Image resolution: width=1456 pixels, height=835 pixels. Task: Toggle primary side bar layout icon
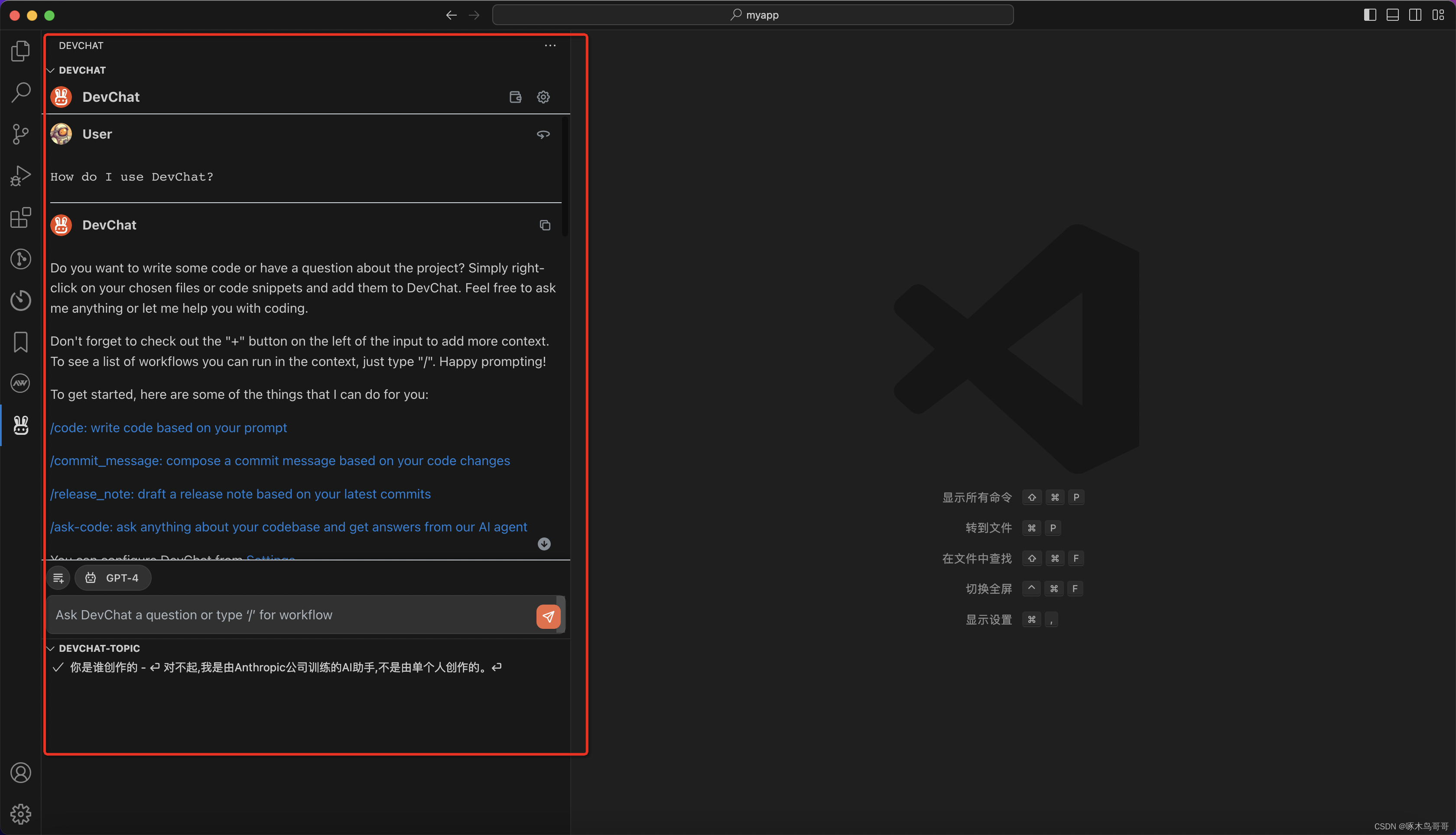point(1370,15)
